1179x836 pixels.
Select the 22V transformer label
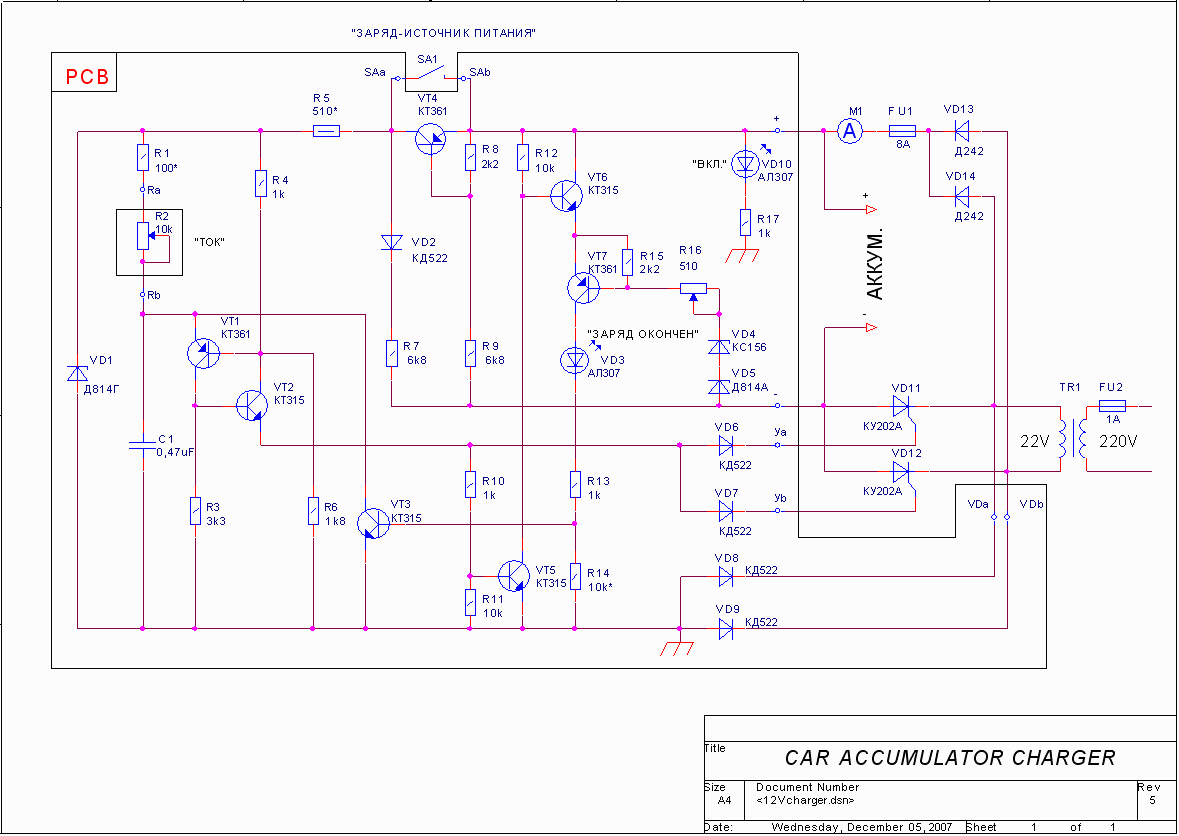coord(1035,442)
